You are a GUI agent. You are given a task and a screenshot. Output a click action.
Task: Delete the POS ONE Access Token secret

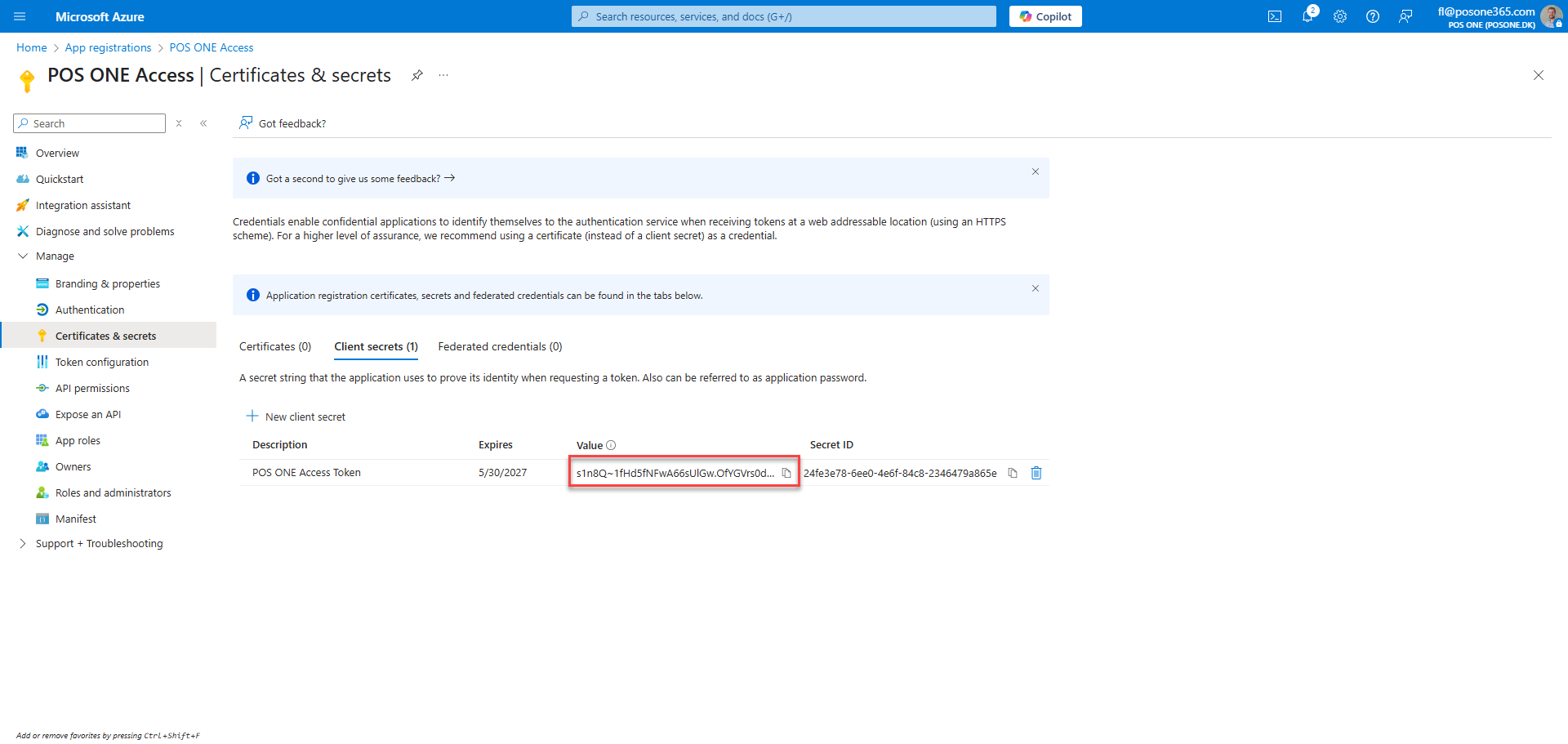pos(1036,473)
